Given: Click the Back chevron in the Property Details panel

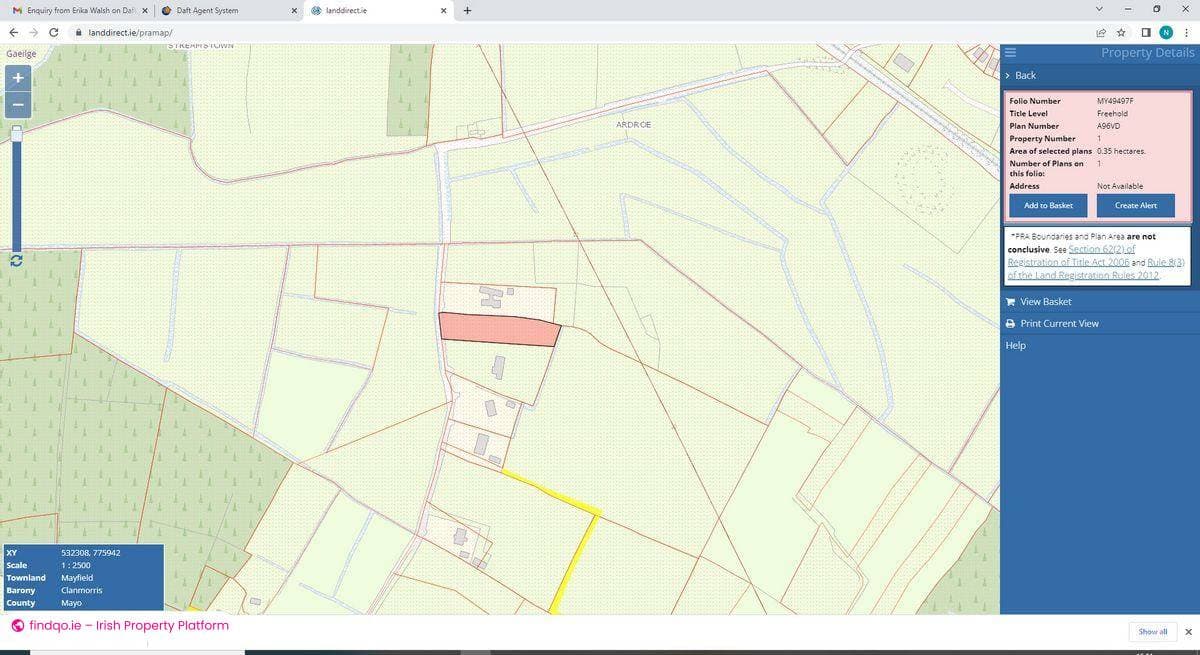Looking at the screenshot, I should [x=1010, y=75].
